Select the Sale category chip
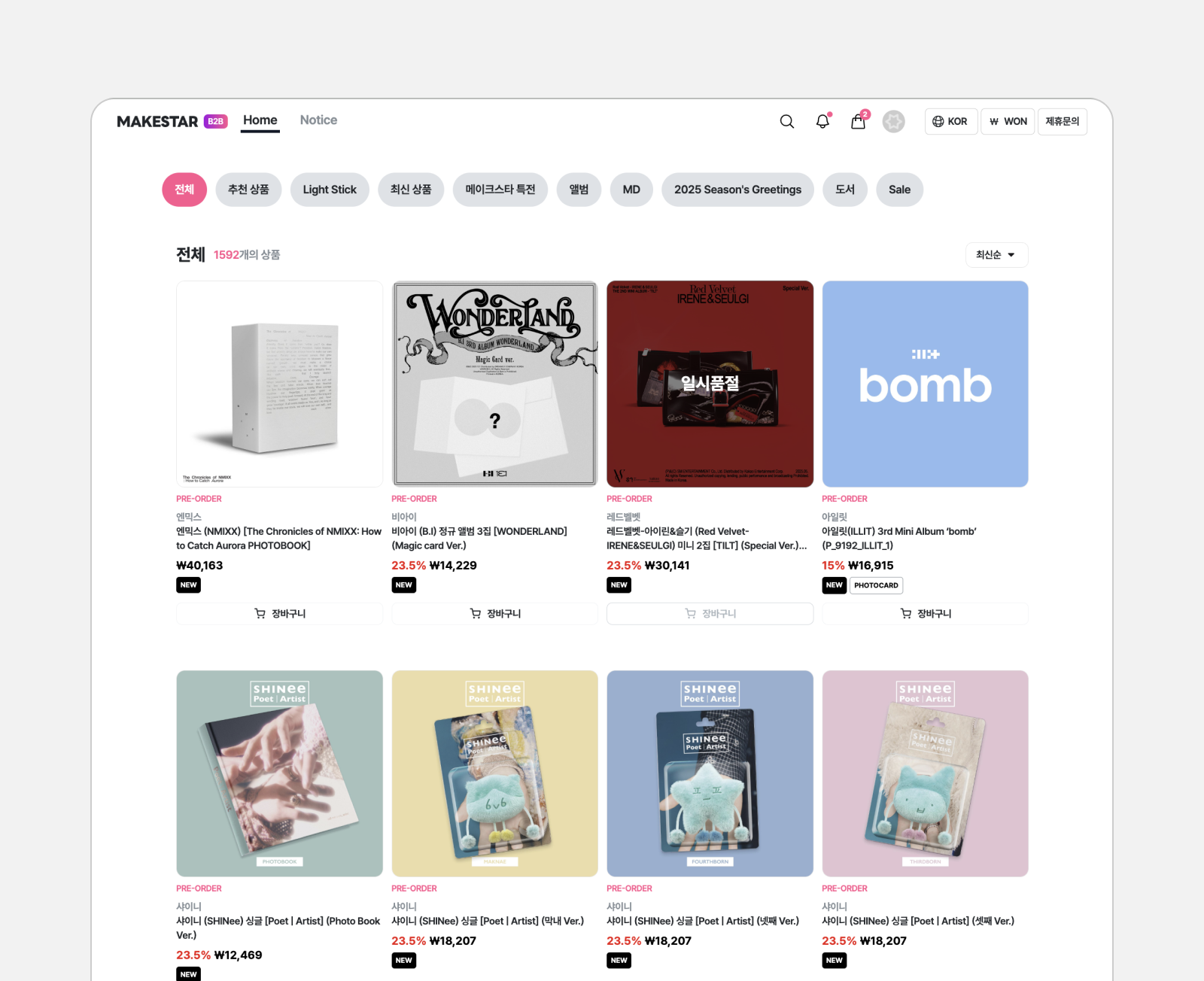This screenshot has width=1204, height=981. (899, 190)
